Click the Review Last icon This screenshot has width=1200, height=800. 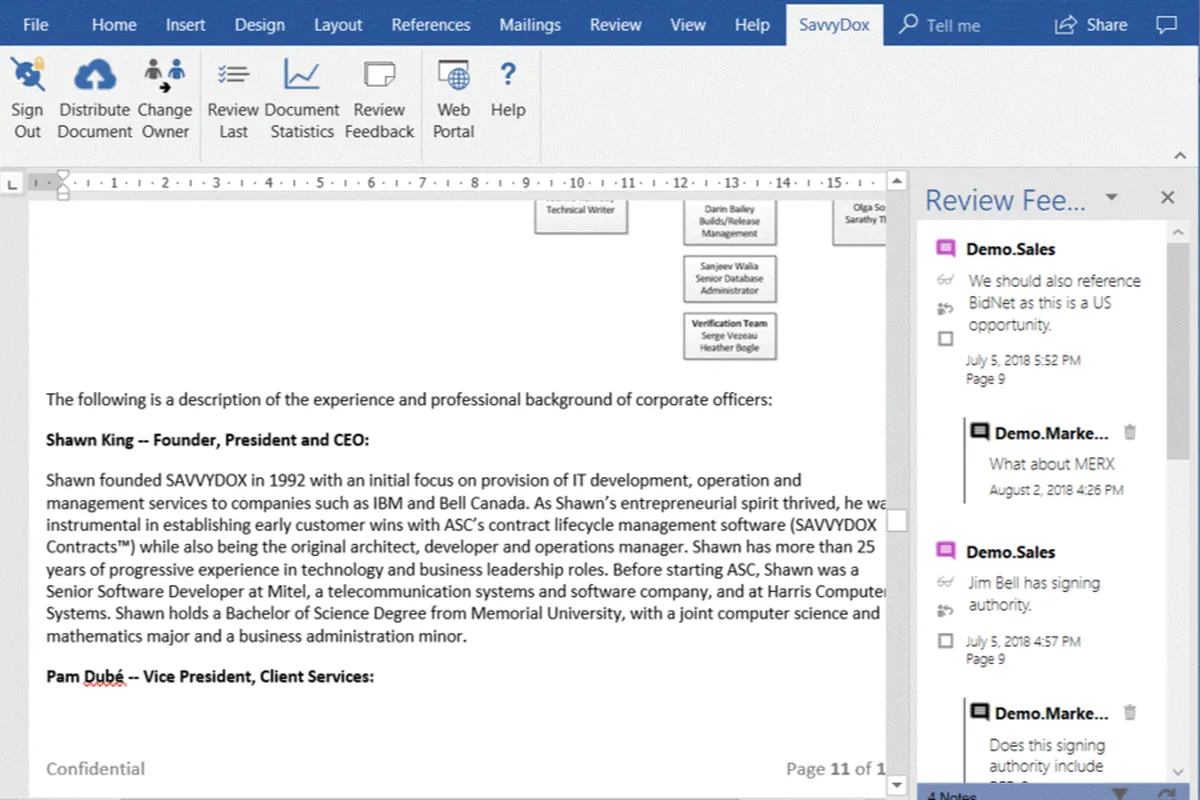(233, 75)
